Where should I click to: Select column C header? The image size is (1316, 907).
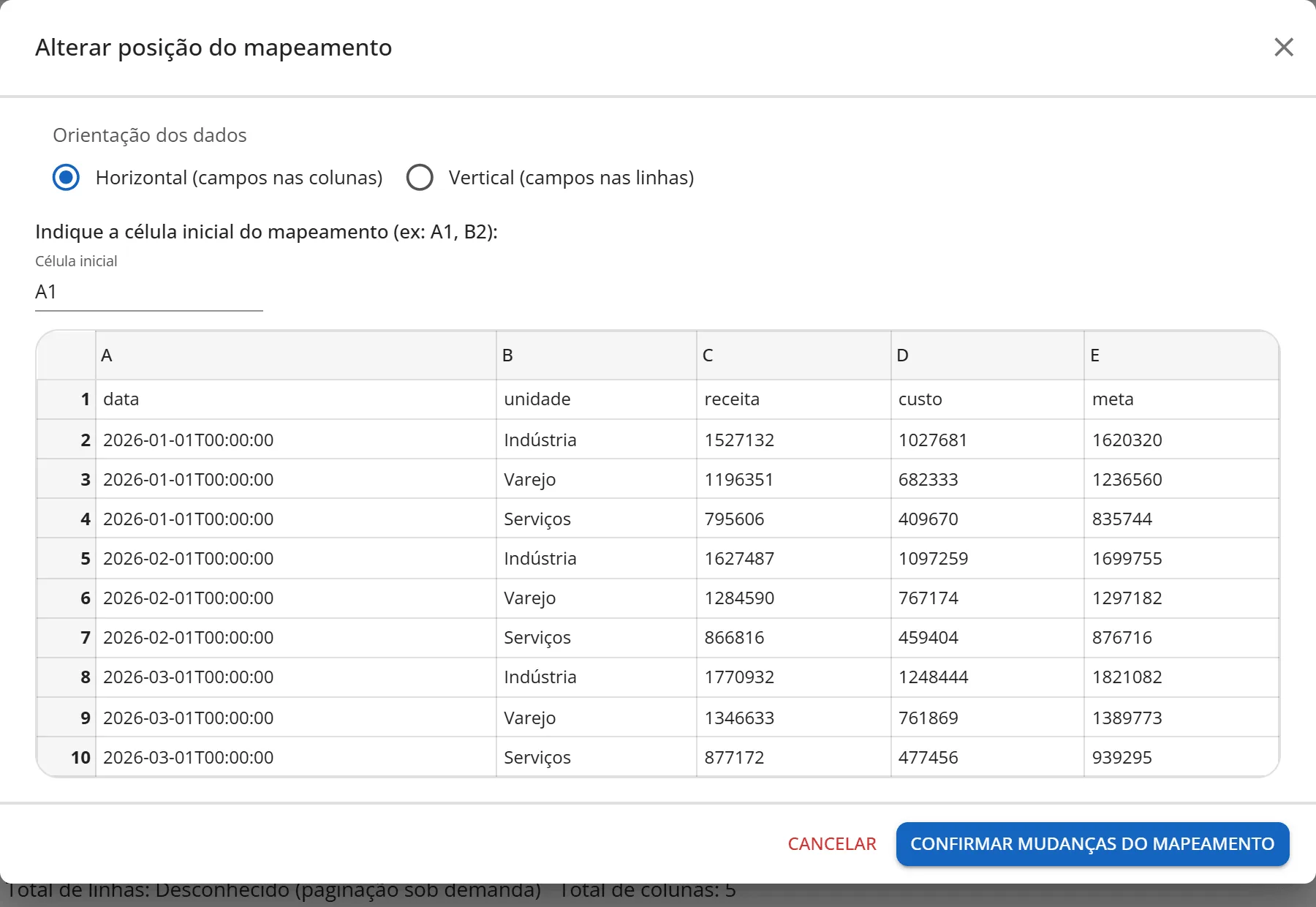tap(793, 355)
